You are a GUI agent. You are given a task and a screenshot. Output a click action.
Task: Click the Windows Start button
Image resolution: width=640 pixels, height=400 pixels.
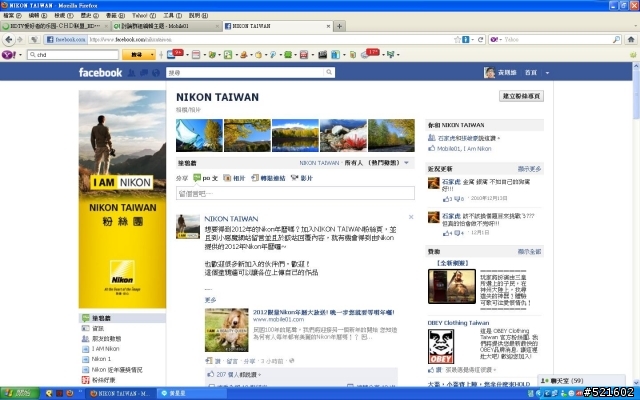tap(20, 393)
